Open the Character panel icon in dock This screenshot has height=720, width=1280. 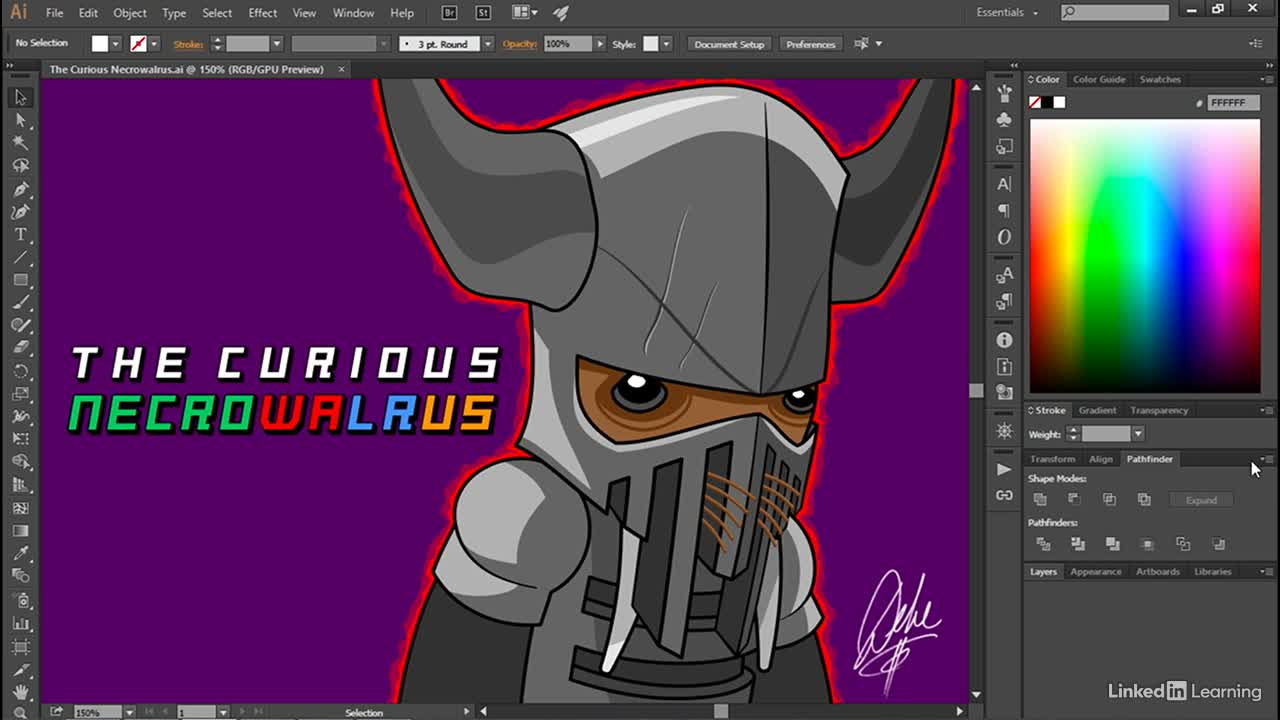pos(1004,184)
